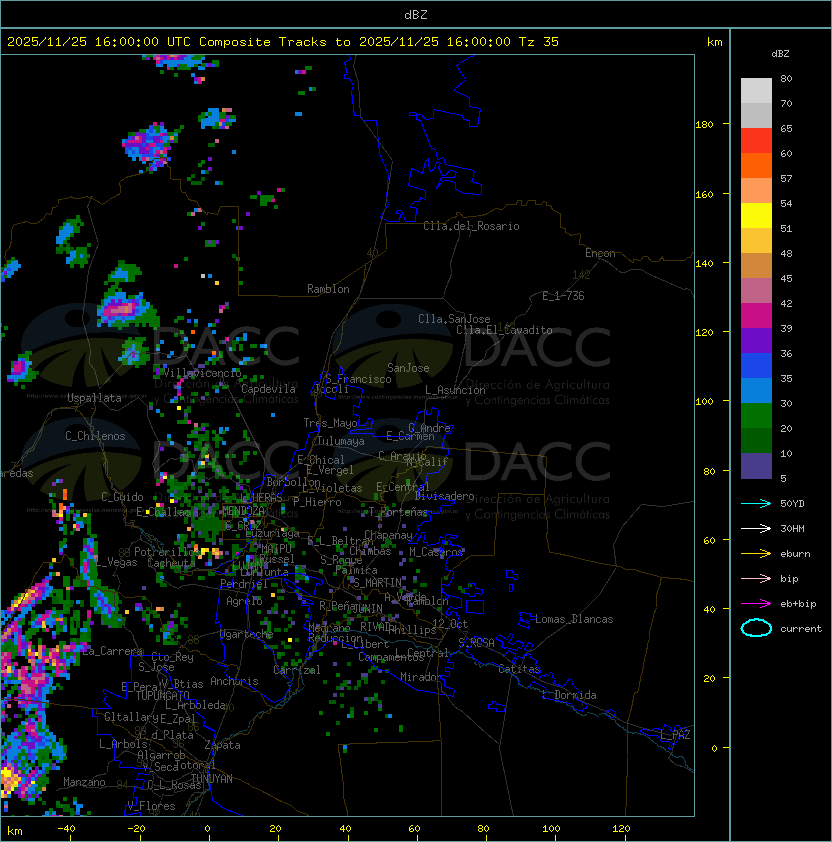
Task: Click the current legend label
Action: click(x=801, y=629)
